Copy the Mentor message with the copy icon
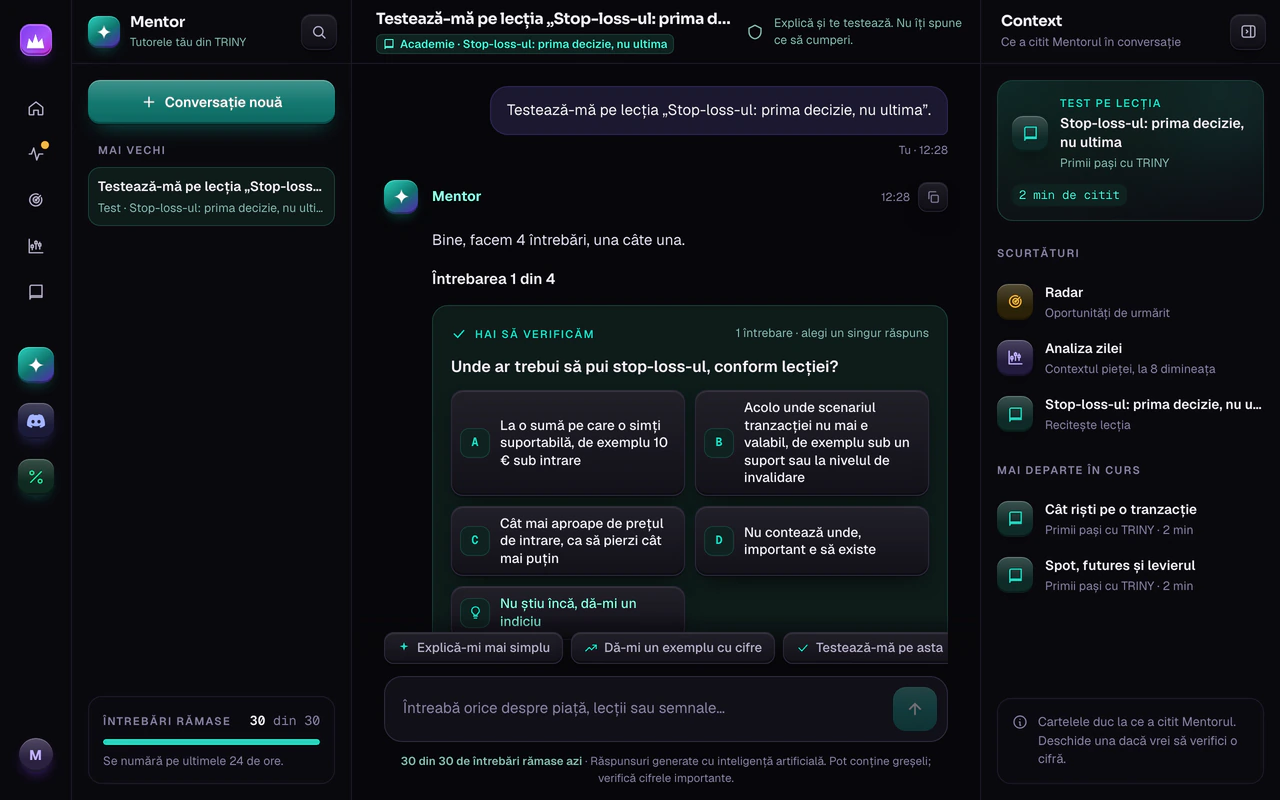 pyautogui.click(x=933, y=197)
